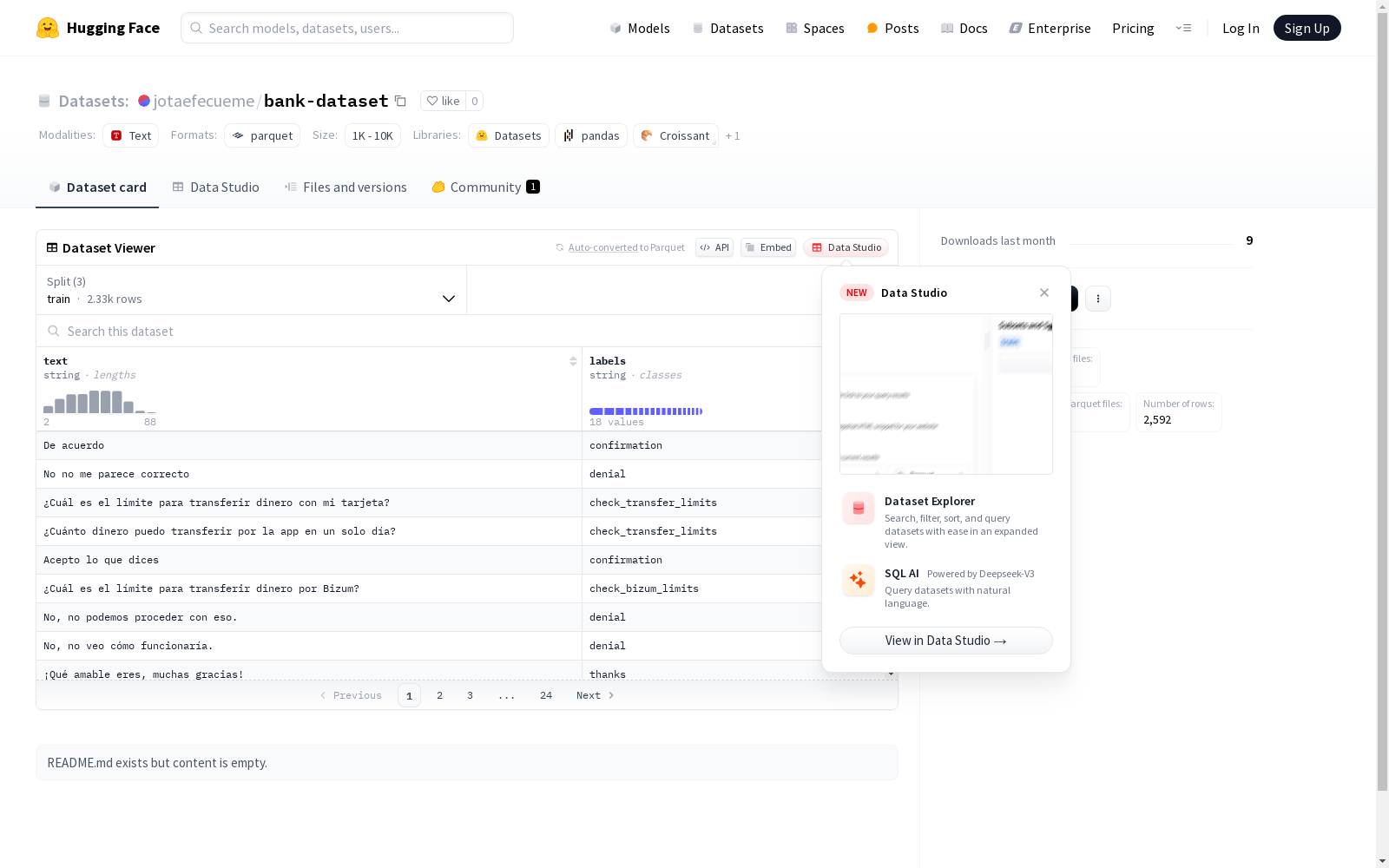Switch to the Files and versions tab
The height and width of the screenshot is (868, 1389).
[x=346, y=187]
